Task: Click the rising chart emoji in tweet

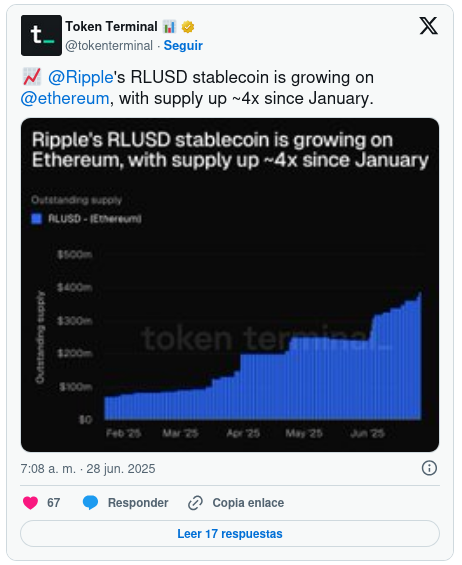Action: [x=32, y=77]
